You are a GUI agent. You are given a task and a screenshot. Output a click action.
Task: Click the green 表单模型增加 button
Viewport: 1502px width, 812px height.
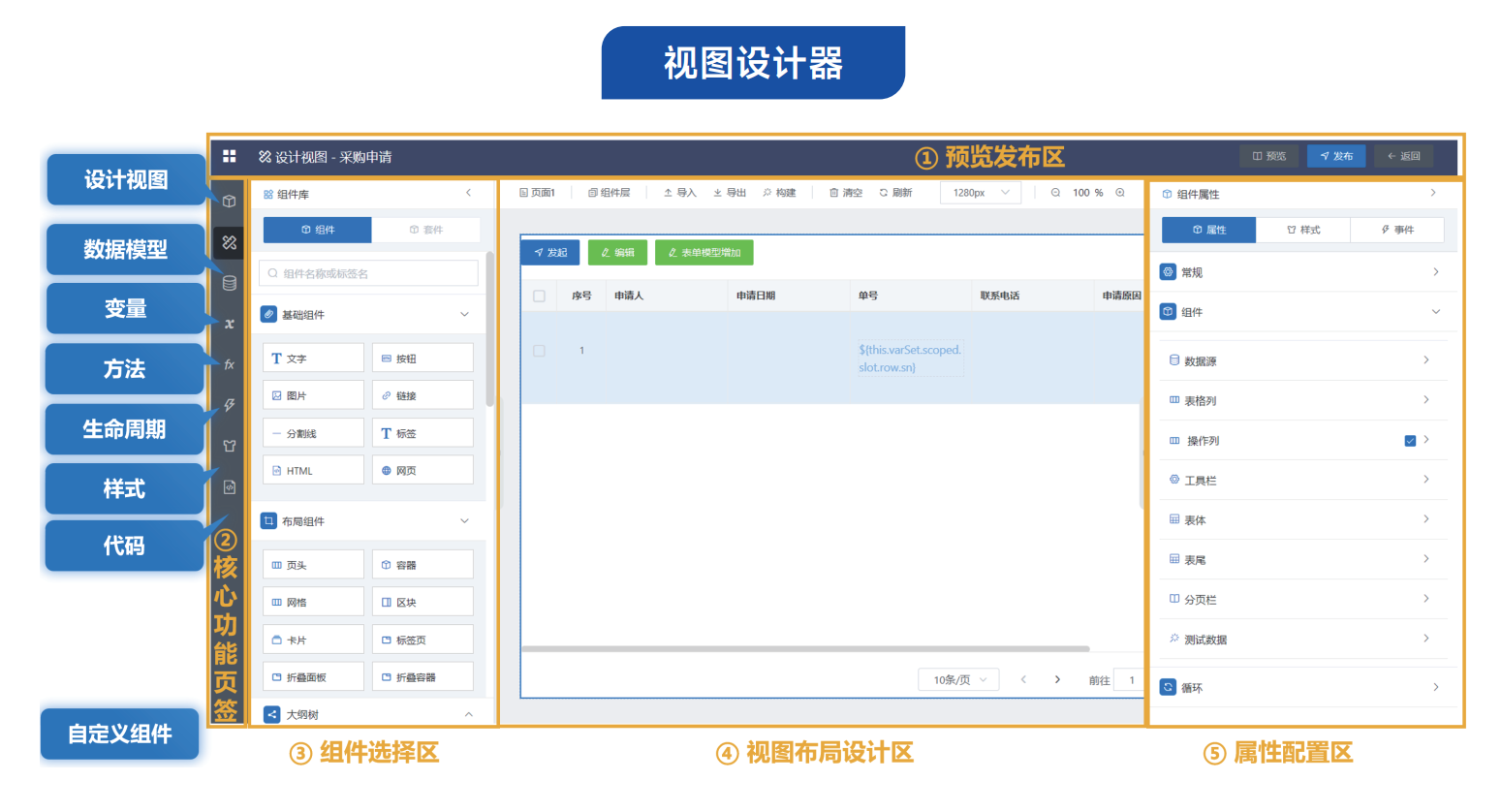pyautogui.click(x=704, y=251)
